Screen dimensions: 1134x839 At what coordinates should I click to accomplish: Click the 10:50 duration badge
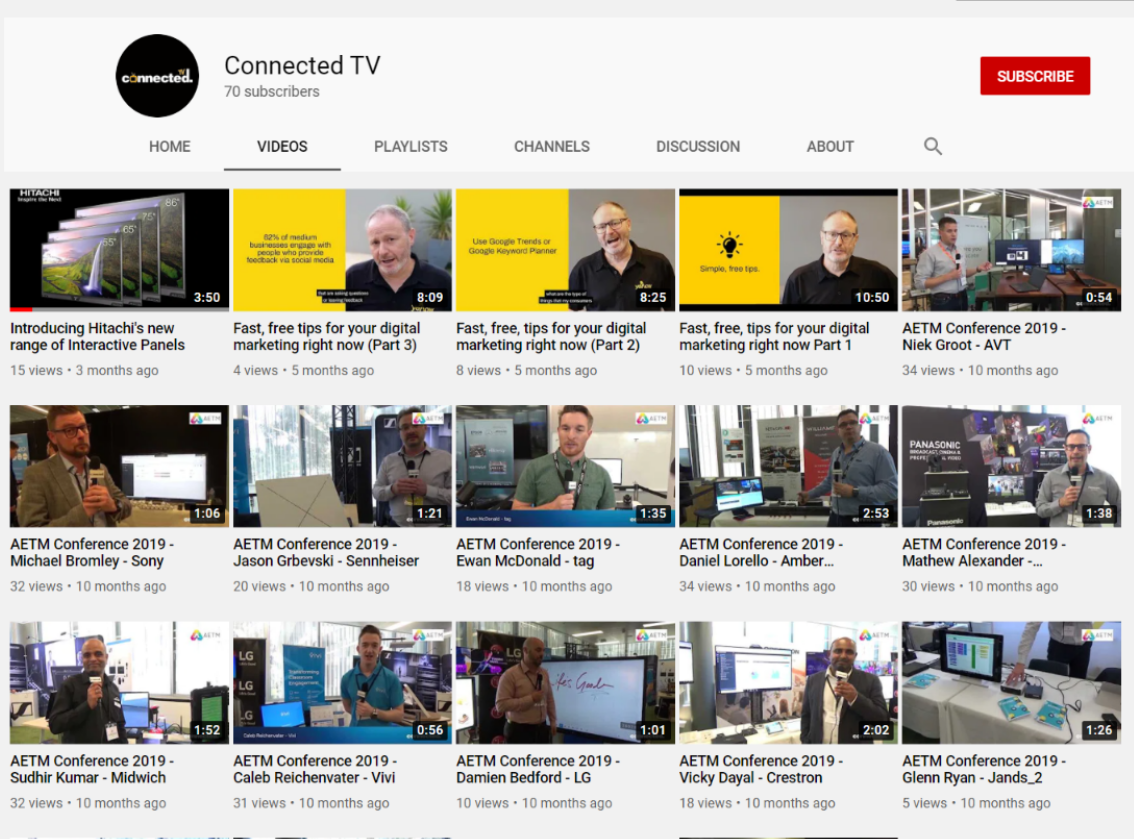pyautogui.click(x=872, y=297)
